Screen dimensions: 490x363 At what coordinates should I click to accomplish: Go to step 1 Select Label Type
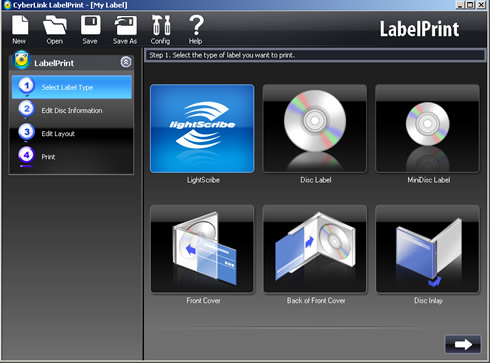click(x=72, y=87)
